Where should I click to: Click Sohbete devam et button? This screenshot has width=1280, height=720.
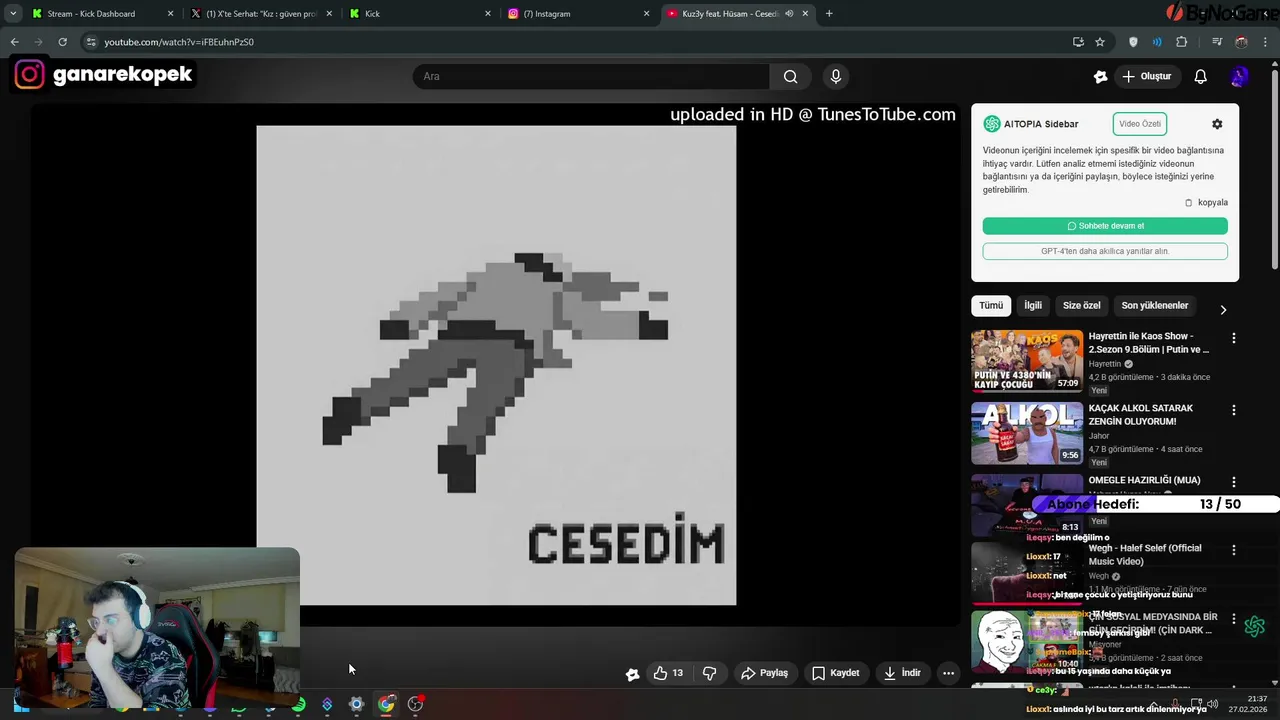click(x=1105, y=226)
